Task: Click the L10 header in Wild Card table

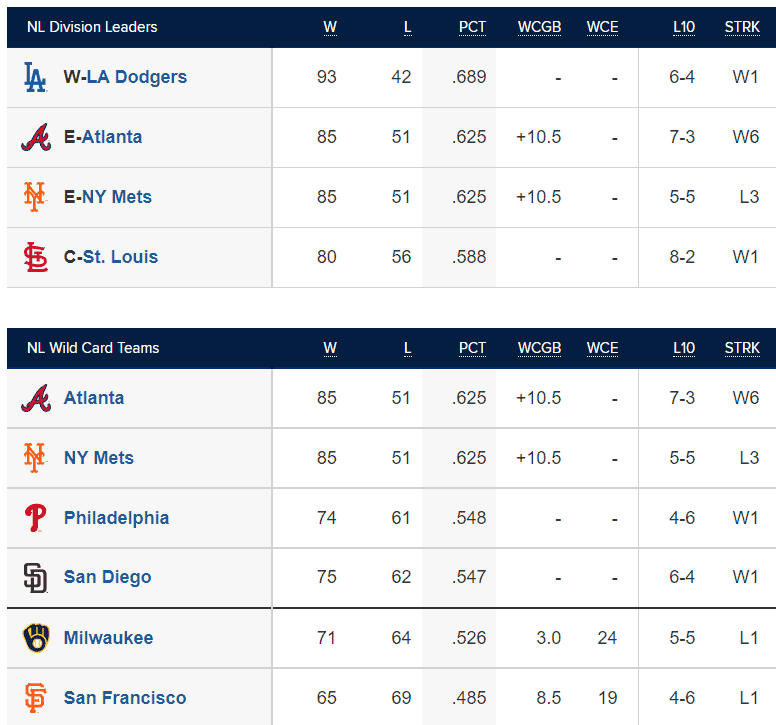Action: (684, 348)
